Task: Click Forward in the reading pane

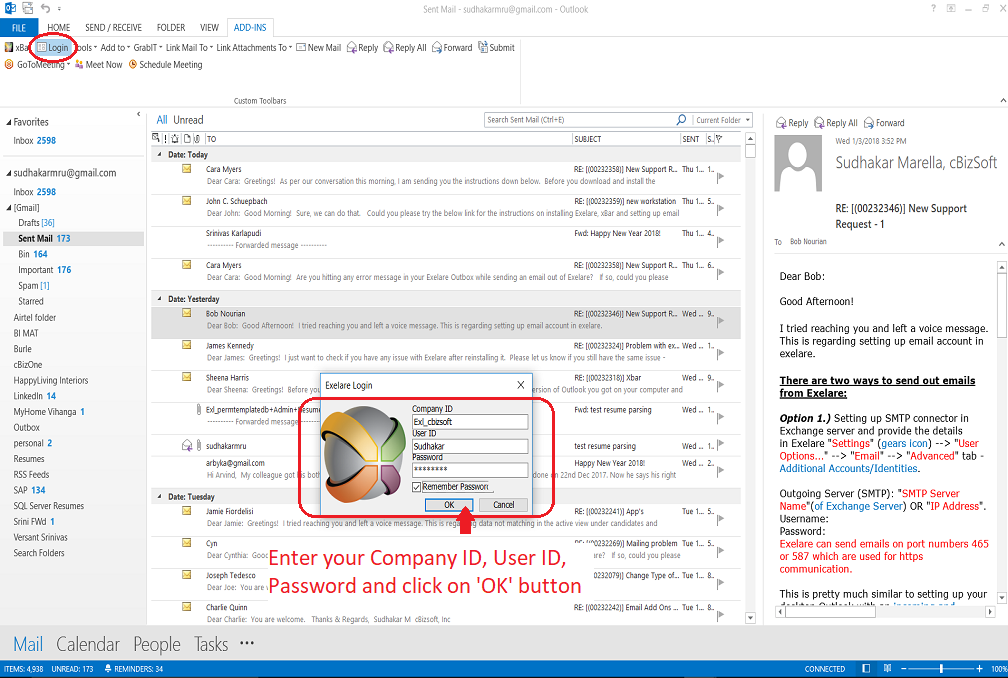Action: tap(884, 123)
